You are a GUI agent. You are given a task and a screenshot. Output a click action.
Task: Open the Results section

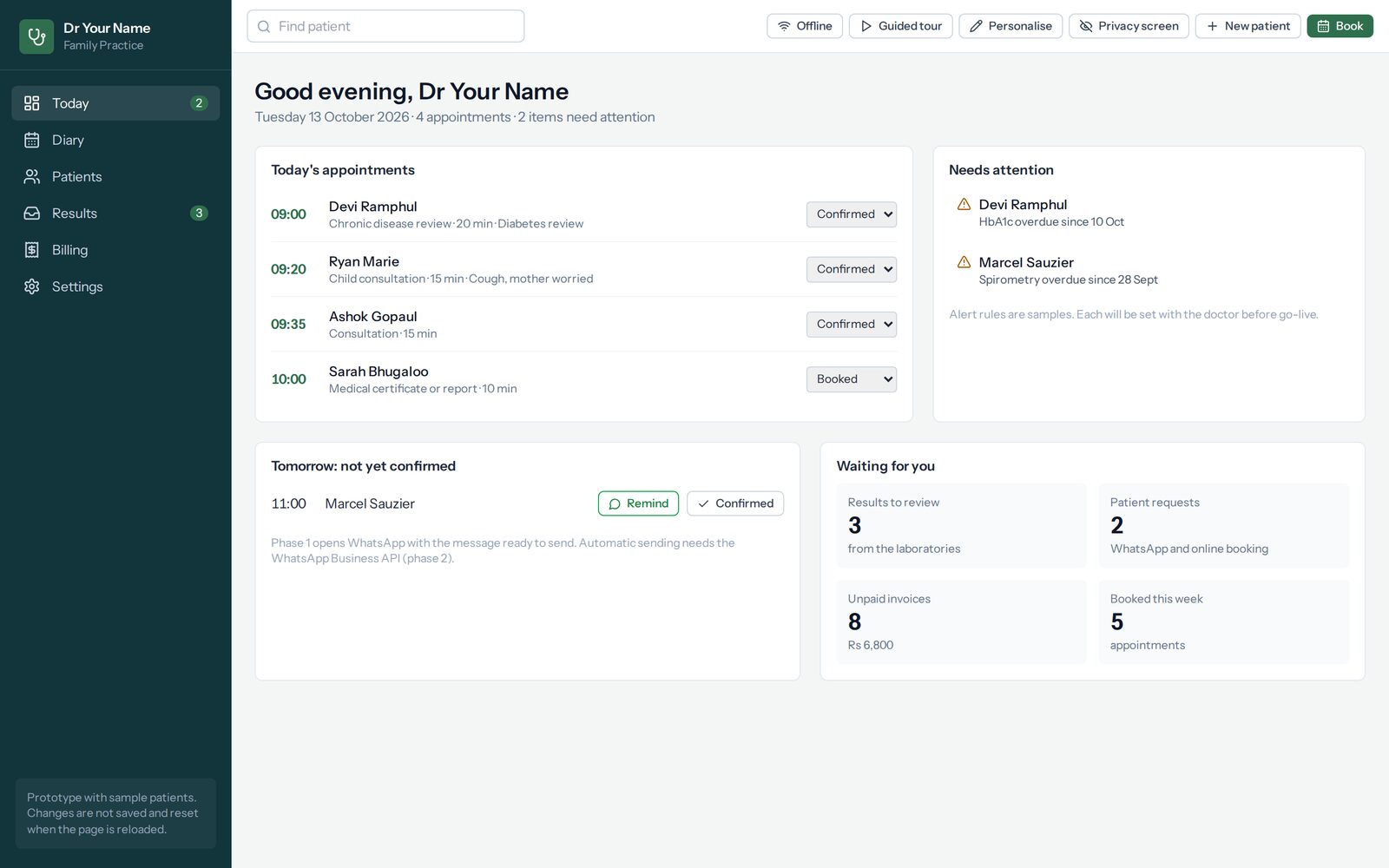tap(115, 214)
